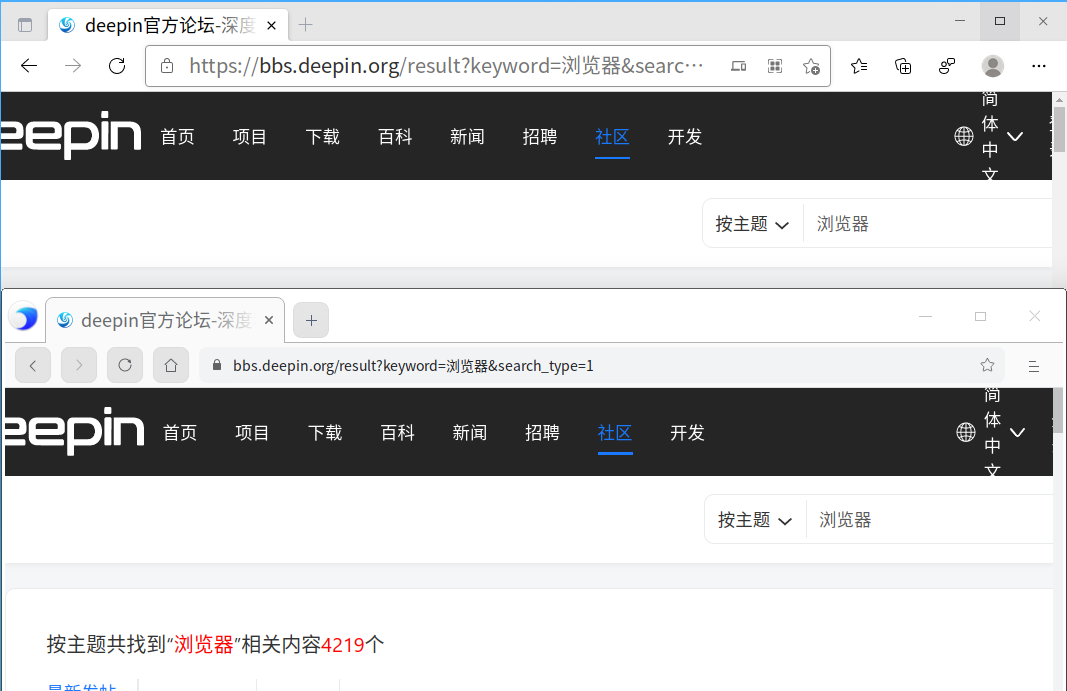Click deepin logo in Edge page

[71, 134]
